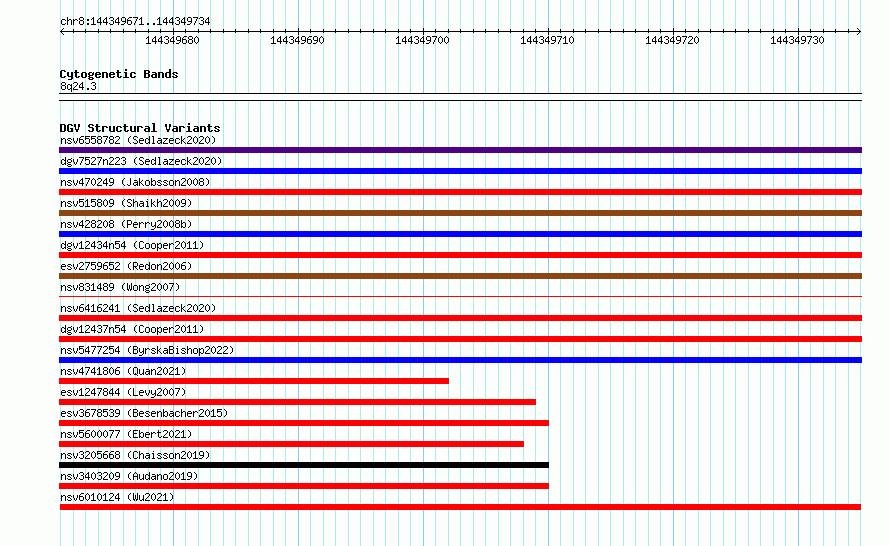Open dgv7527n223 (Sedlazeck2020) variant label
The image size is (890, 546).
141,161
